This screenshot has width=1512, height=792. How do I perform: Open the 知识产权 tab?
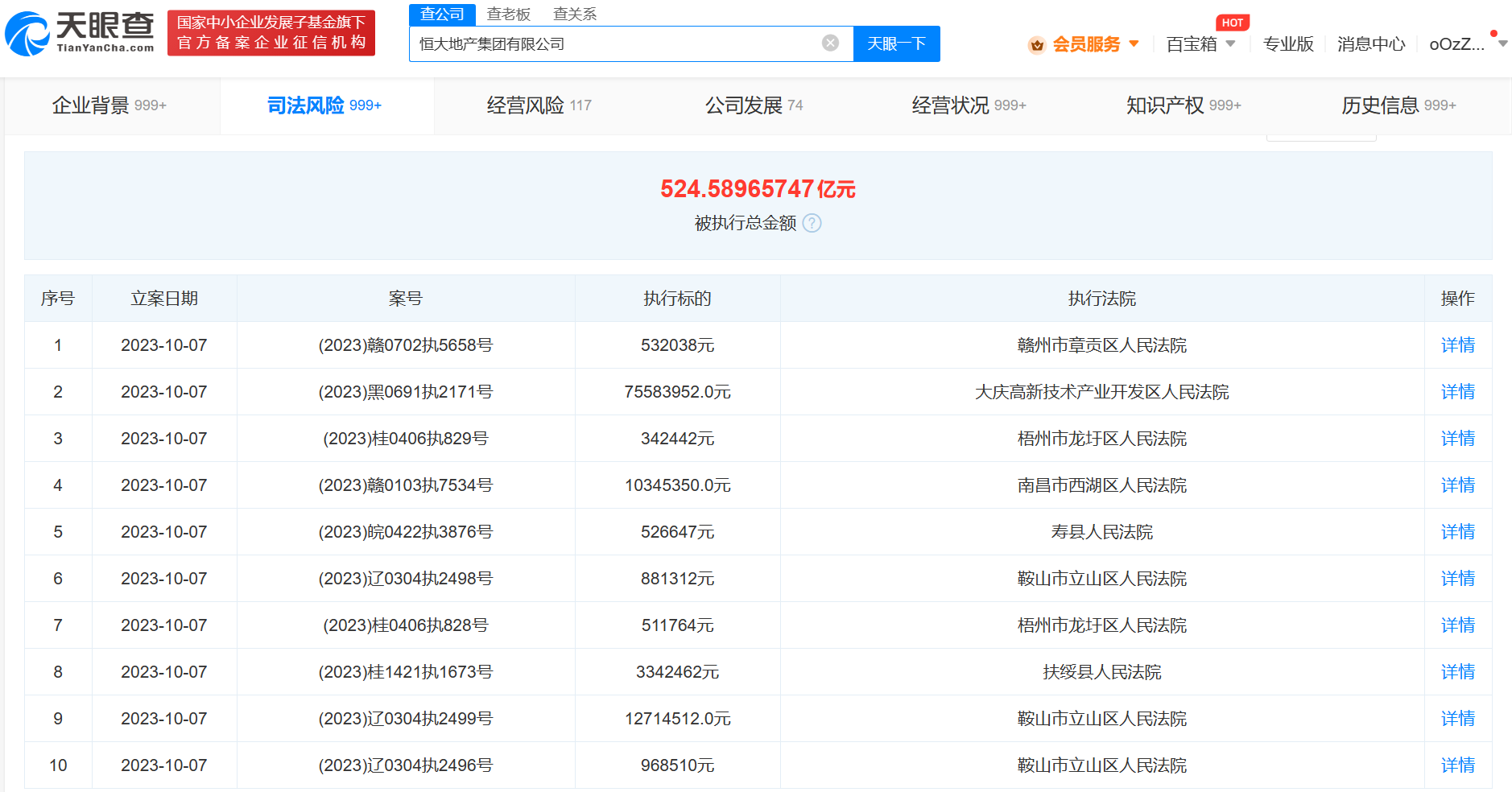1184,105
